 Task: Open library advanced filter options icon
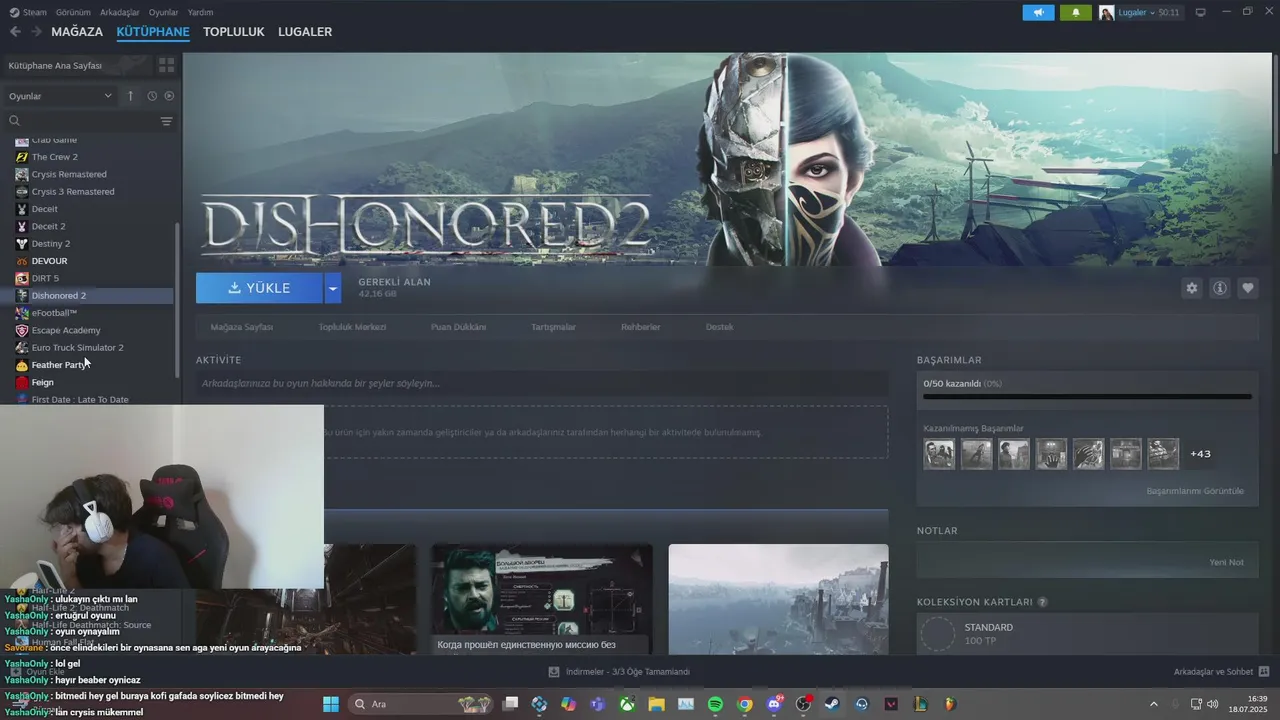pos(166,121)
